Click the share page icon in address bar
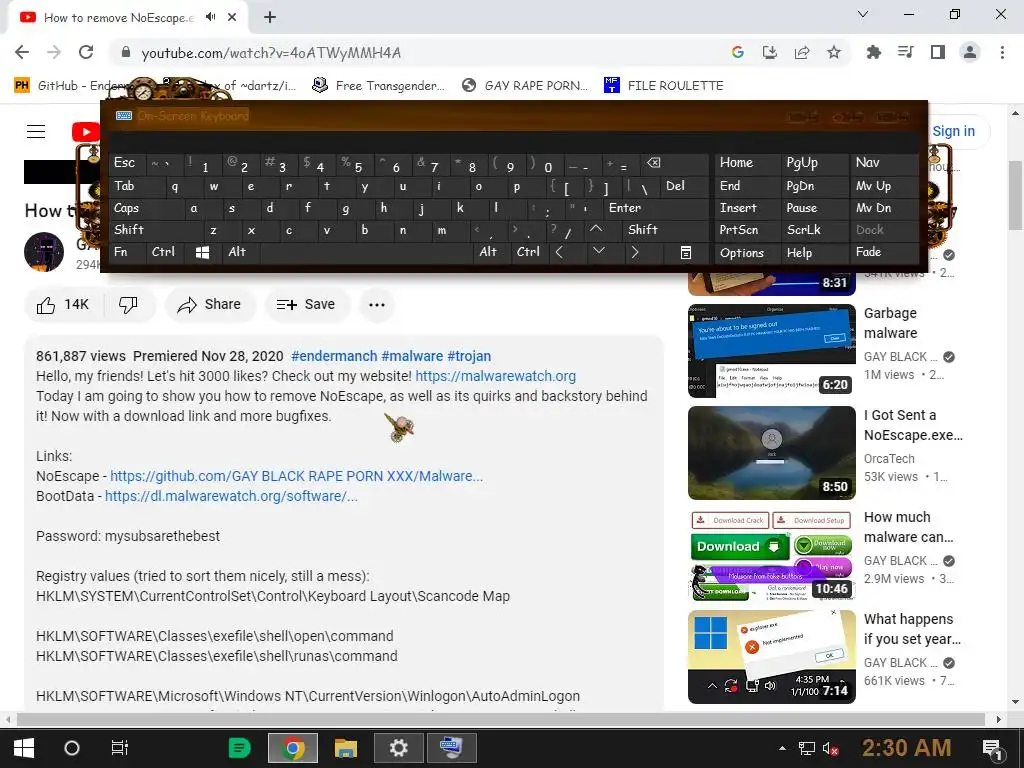The height and width of the screenshot is (768, 1024). [802, 52]
